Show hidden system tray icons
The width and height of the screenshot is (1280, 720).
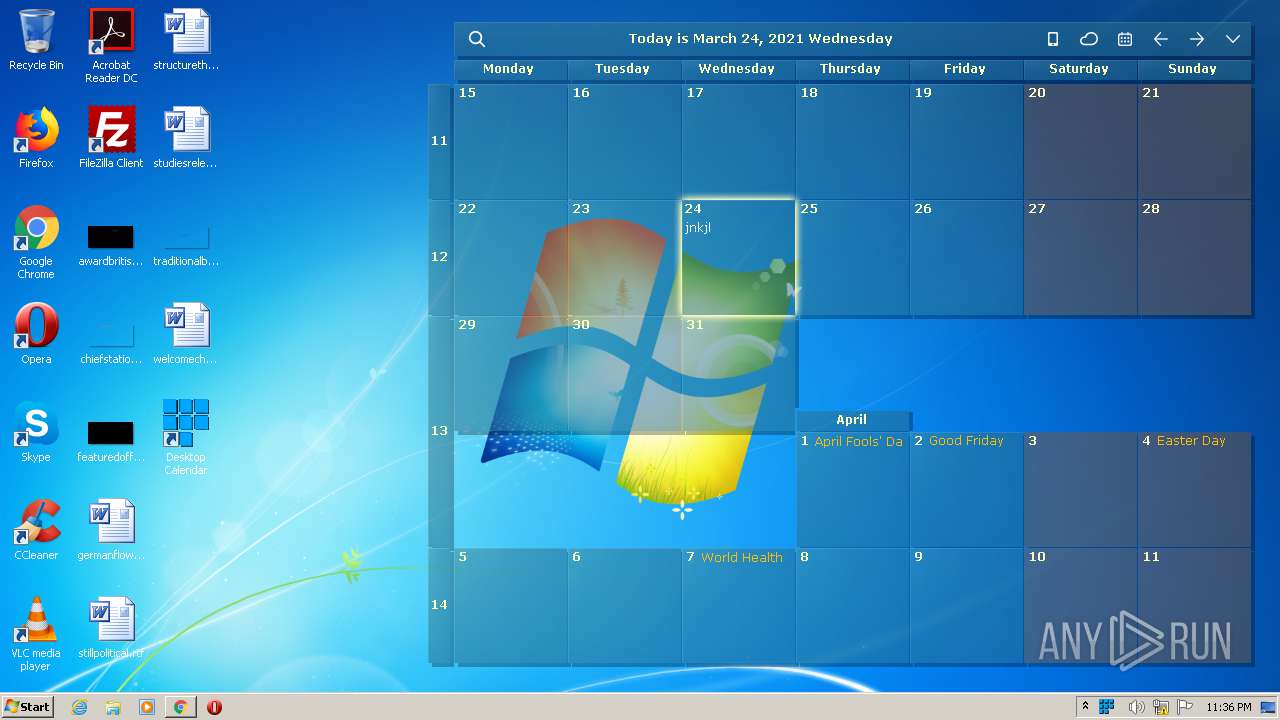[x=1085, y=707]
